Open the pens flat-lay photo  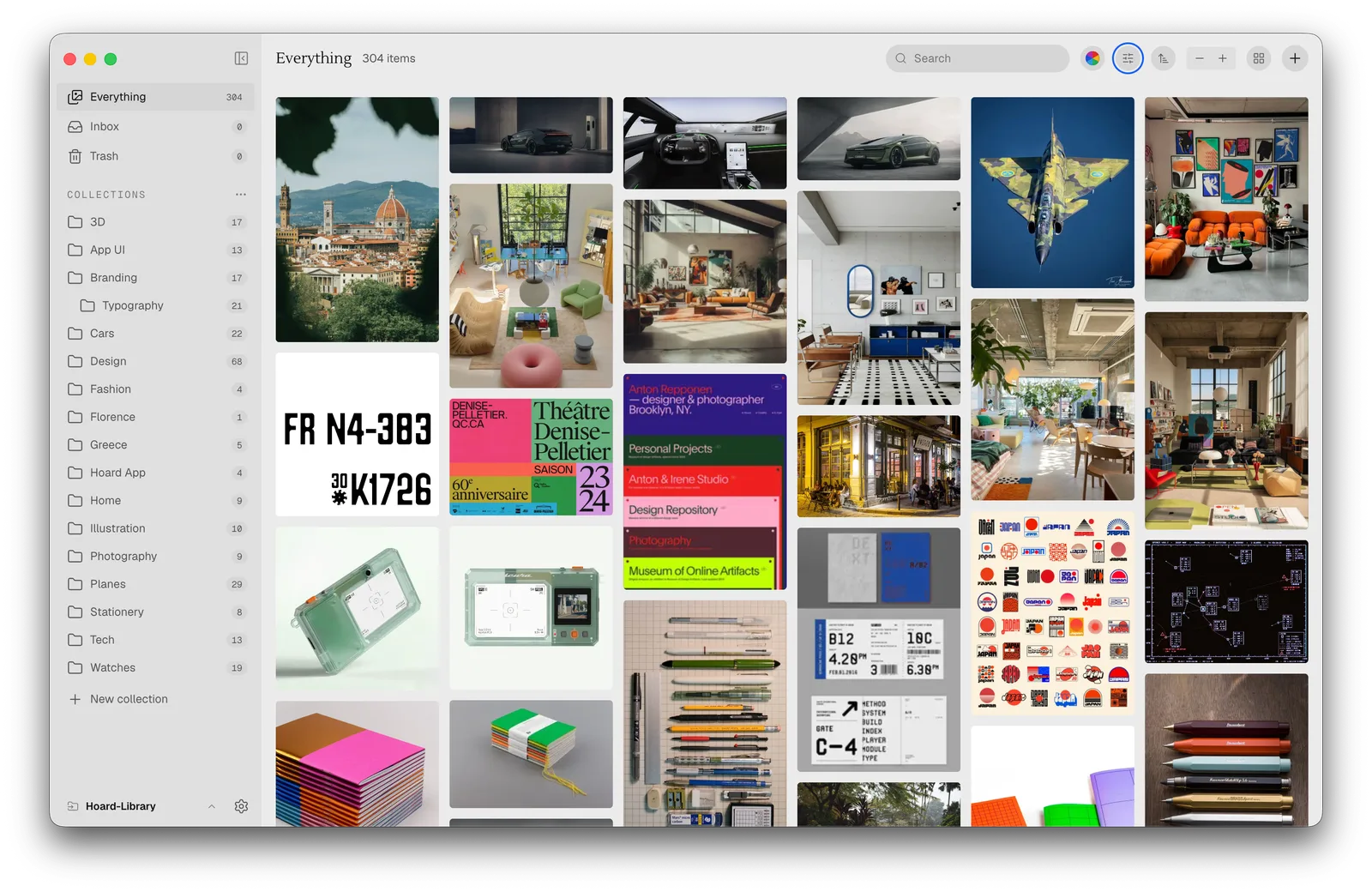point(705,713)
